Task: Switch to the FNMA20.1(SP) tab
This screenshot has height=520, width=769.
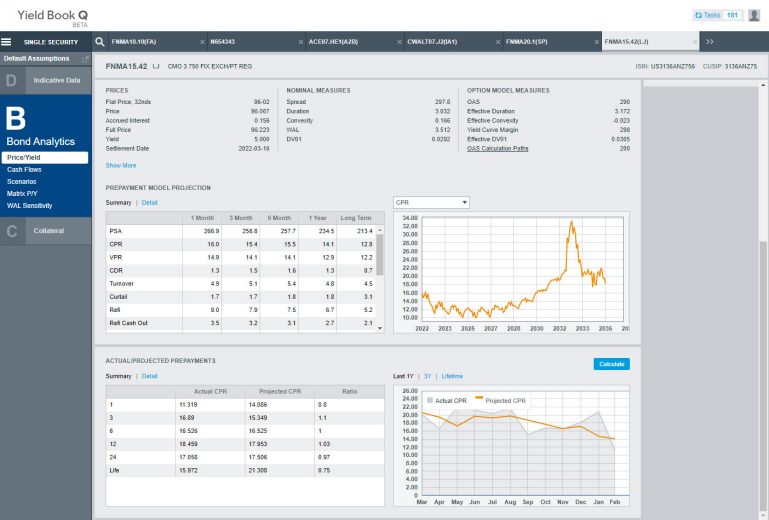Action: 527,42
